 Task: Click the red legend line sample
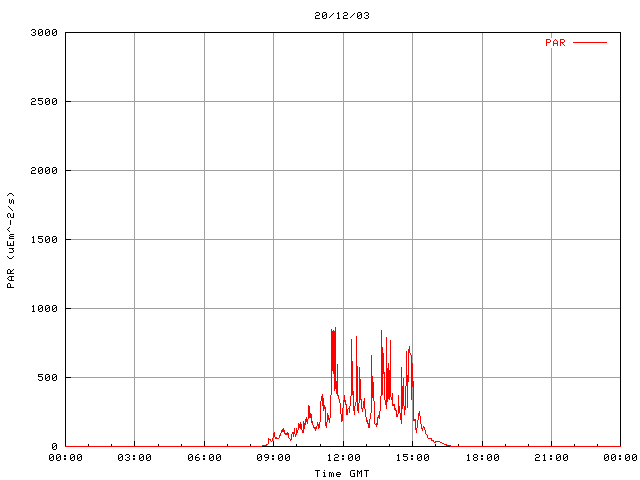pyautogui.click(x=590, y=42)
